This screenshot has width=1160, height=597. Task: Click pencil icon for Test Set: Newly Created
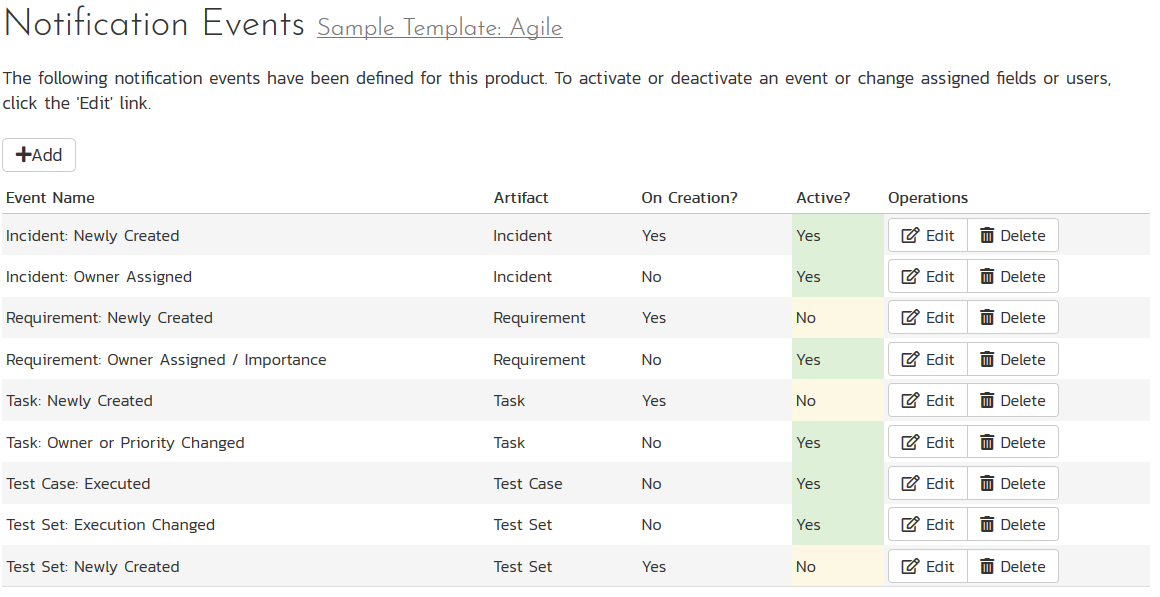point(910,567)
